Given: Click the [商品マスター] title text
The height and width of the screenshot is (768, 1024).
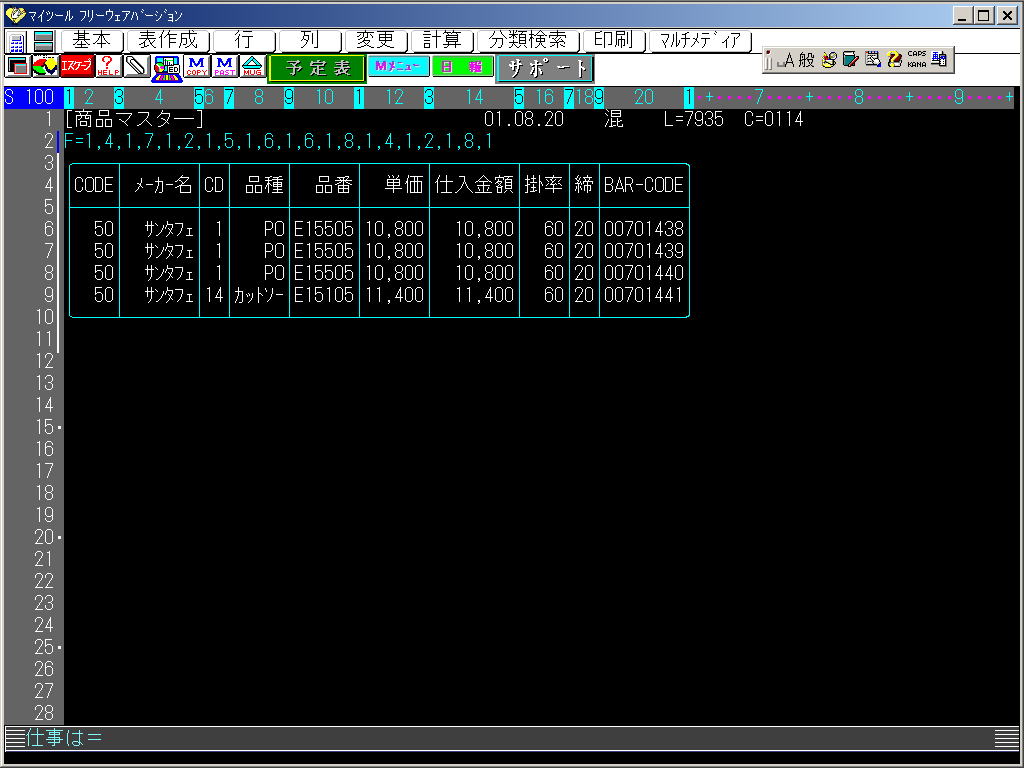Looking at the screenshot, I should click(135, 119).
